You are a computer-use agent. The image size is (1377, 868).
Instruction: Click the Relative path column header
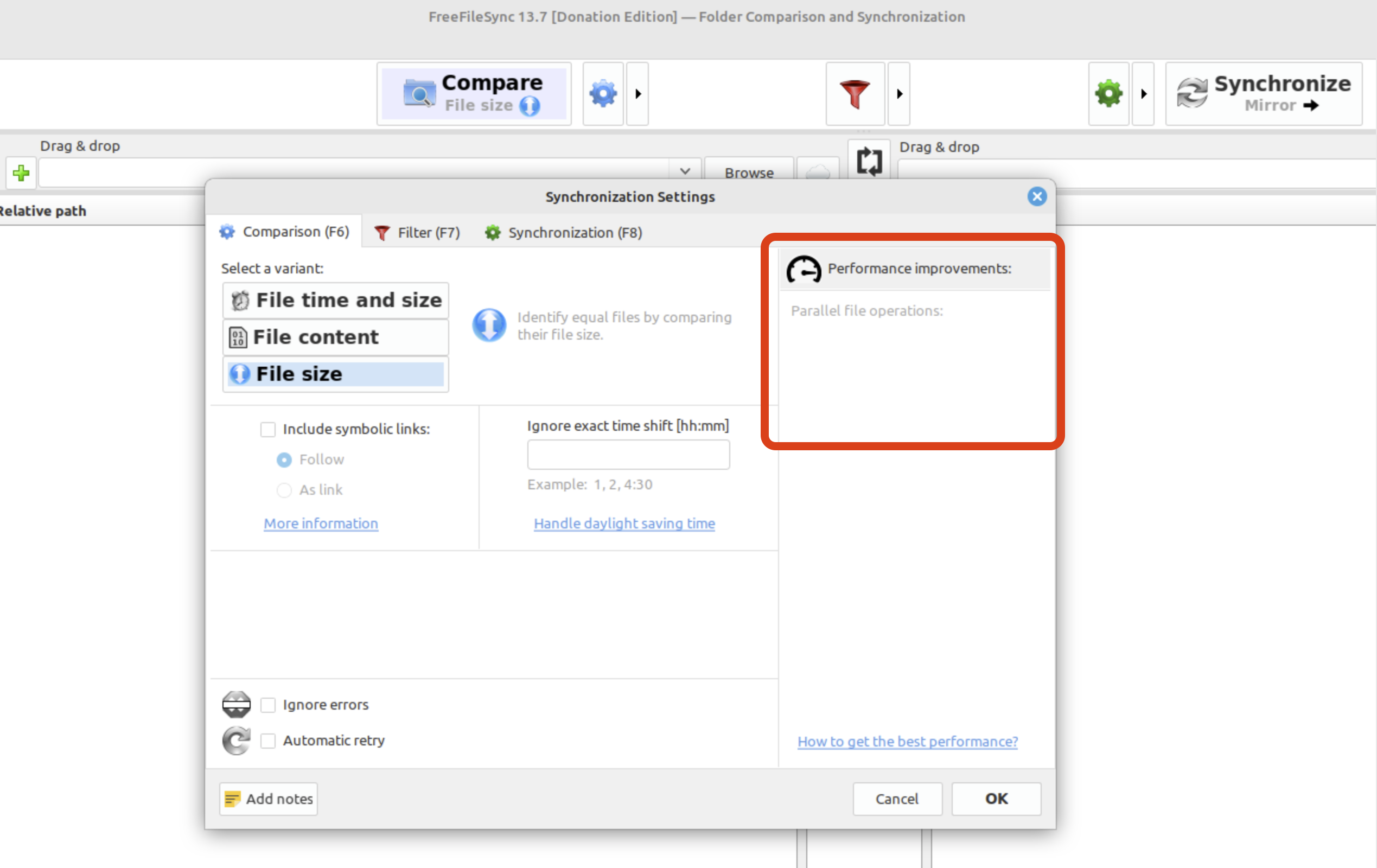[43, 211]
